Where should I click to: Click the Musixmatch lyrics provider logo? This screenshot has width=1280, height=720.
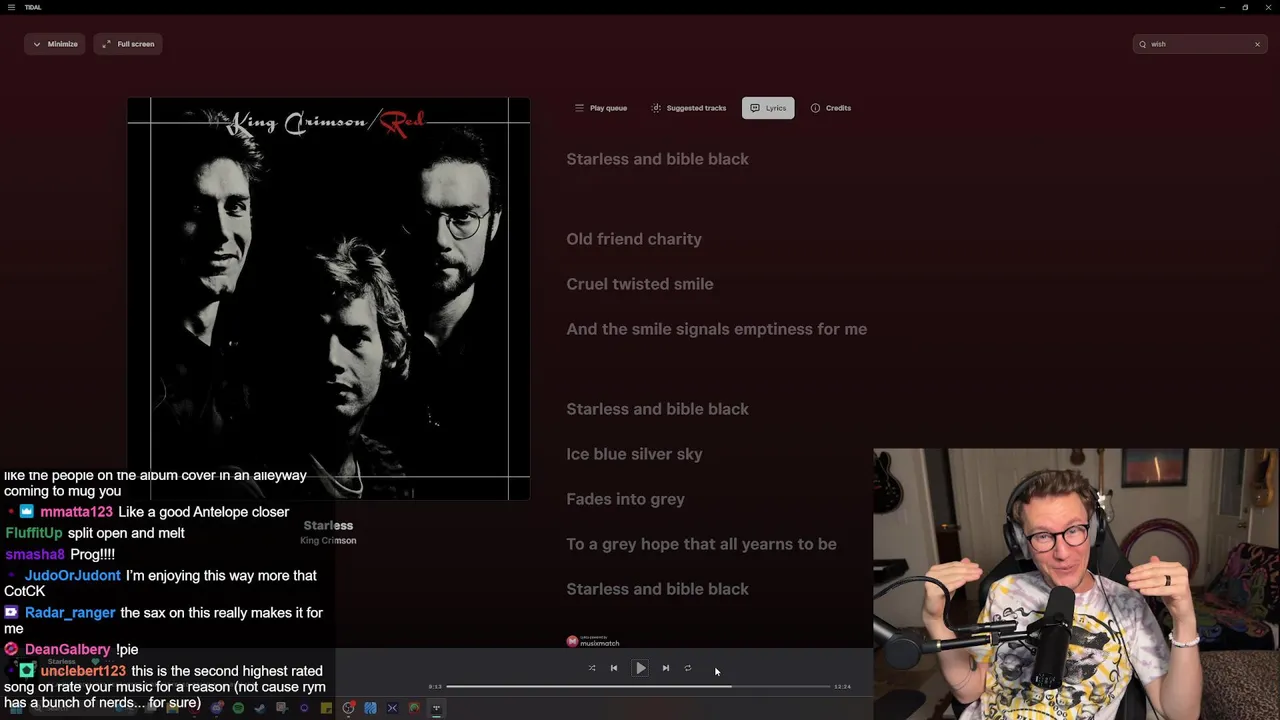click(593, 641)
